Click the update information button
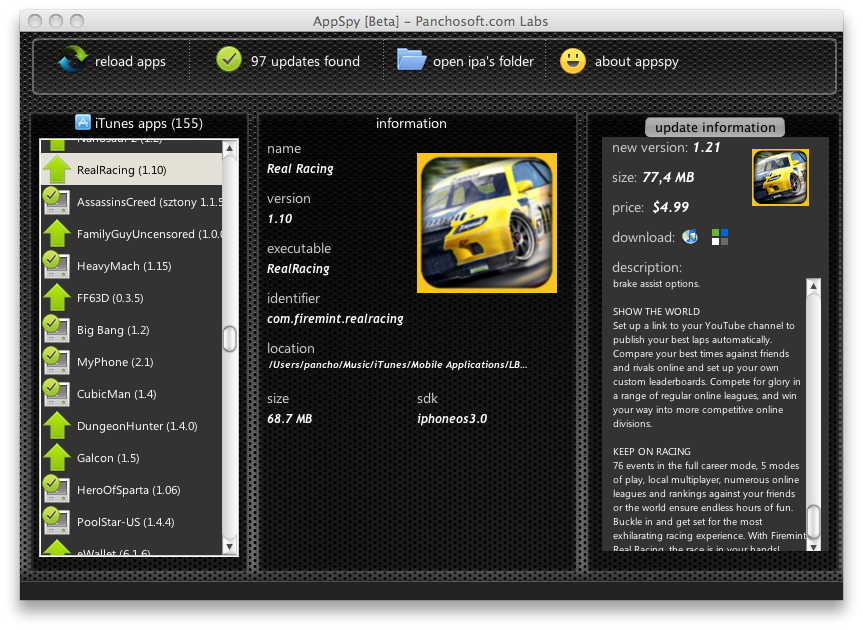This screenshot has width=863, height=630. 715,127
